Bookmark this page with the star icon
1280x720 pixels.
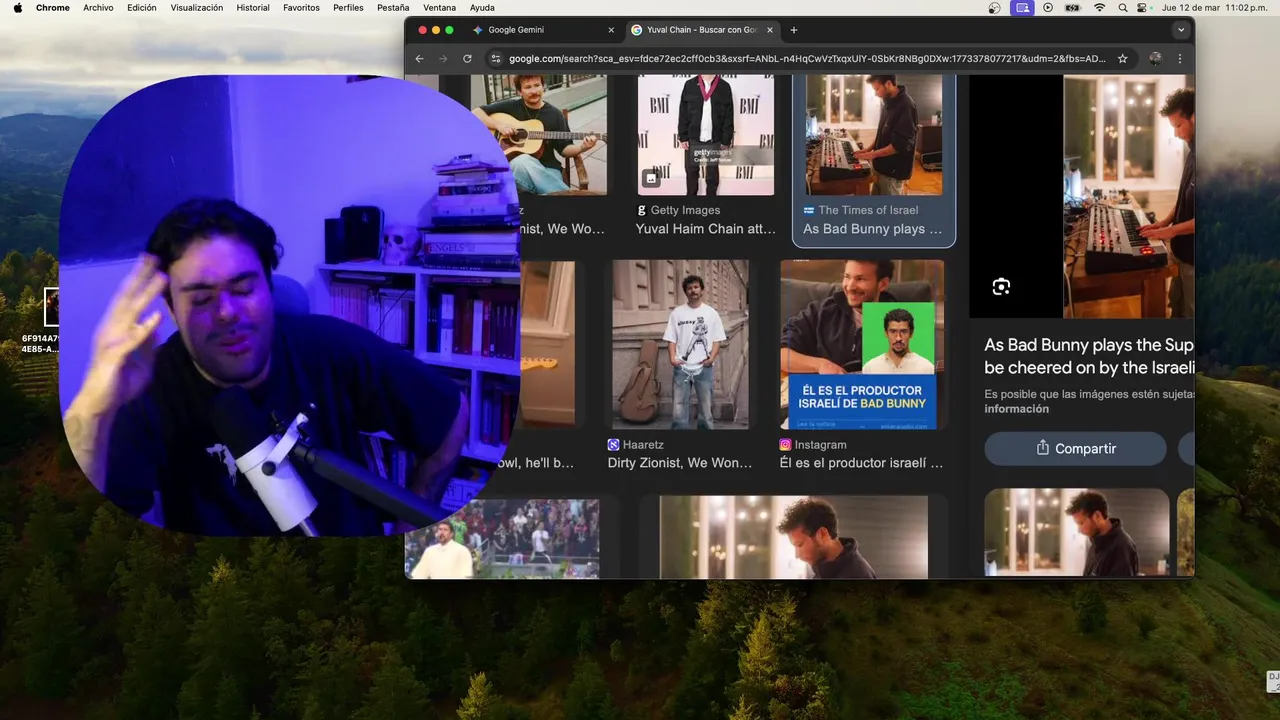click(x=1122, y=59)
